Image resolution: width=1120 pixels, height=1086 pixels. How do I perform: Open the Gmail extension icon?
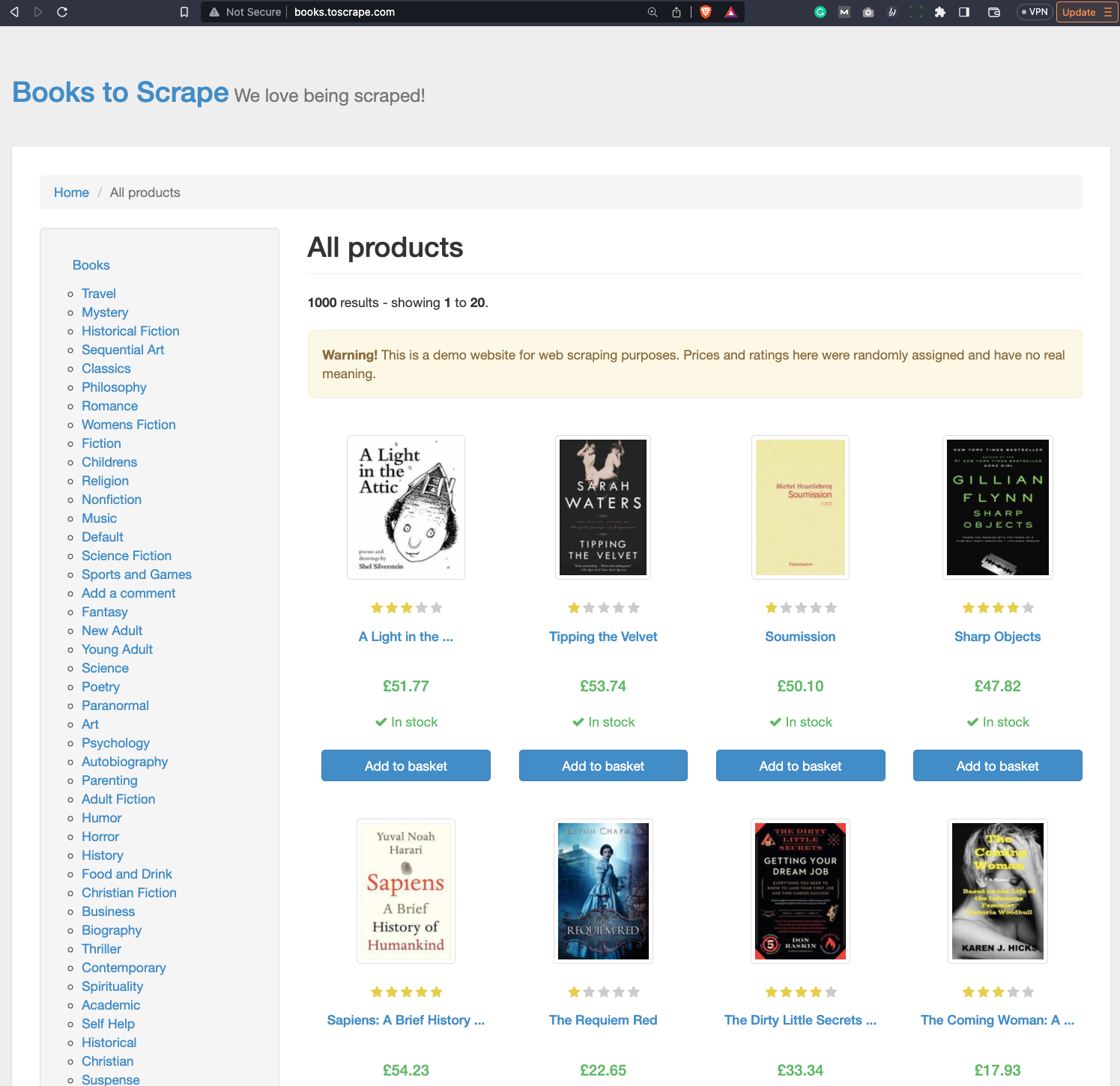[844, 12]
